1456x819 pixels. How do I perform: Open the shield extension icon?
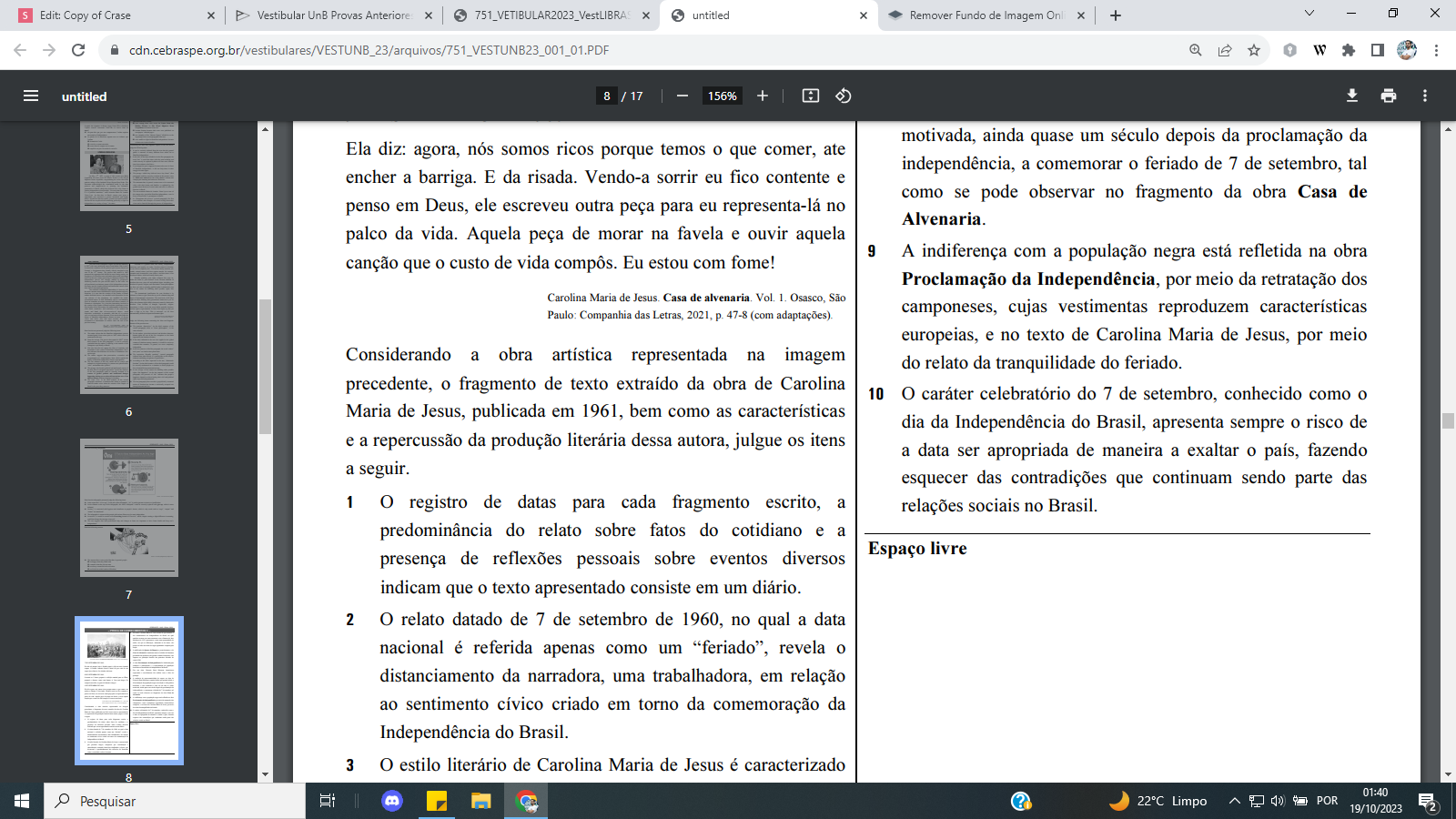pyautogui.click(x=1289, y=50)
